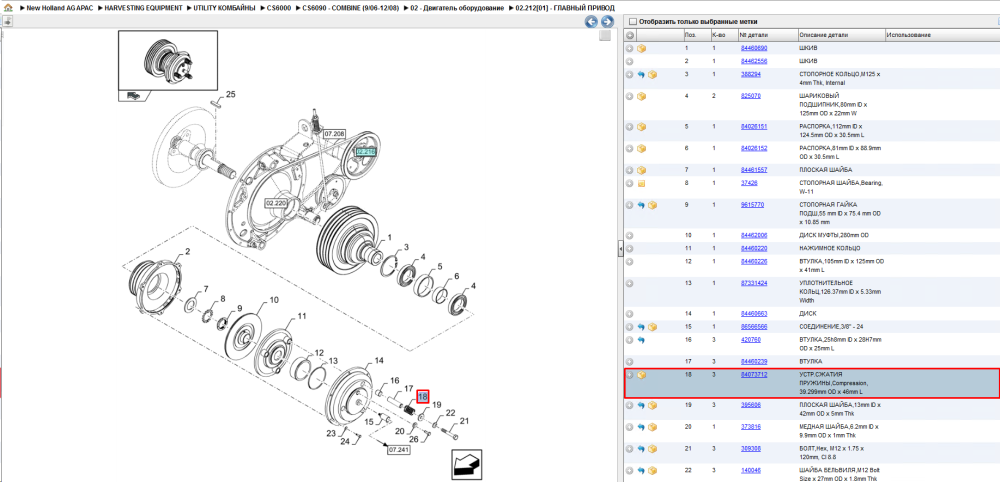The height and width of the screenshot is (482, 1000).
Task: Check 'Отобразить только выбранные метки' checkbox
Action: click(632, 22)
